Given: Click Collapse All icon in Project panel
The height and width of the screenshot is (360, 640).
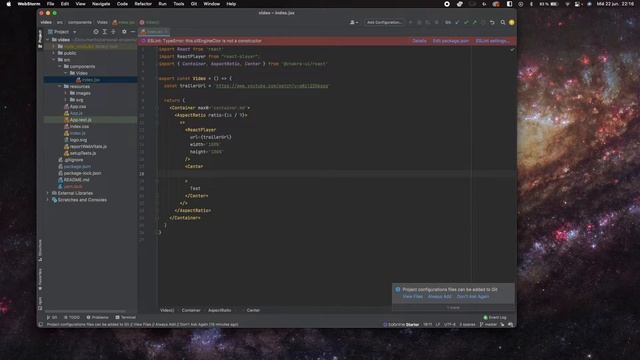Looking at the screenshot, I should click(x=113, y=32).
